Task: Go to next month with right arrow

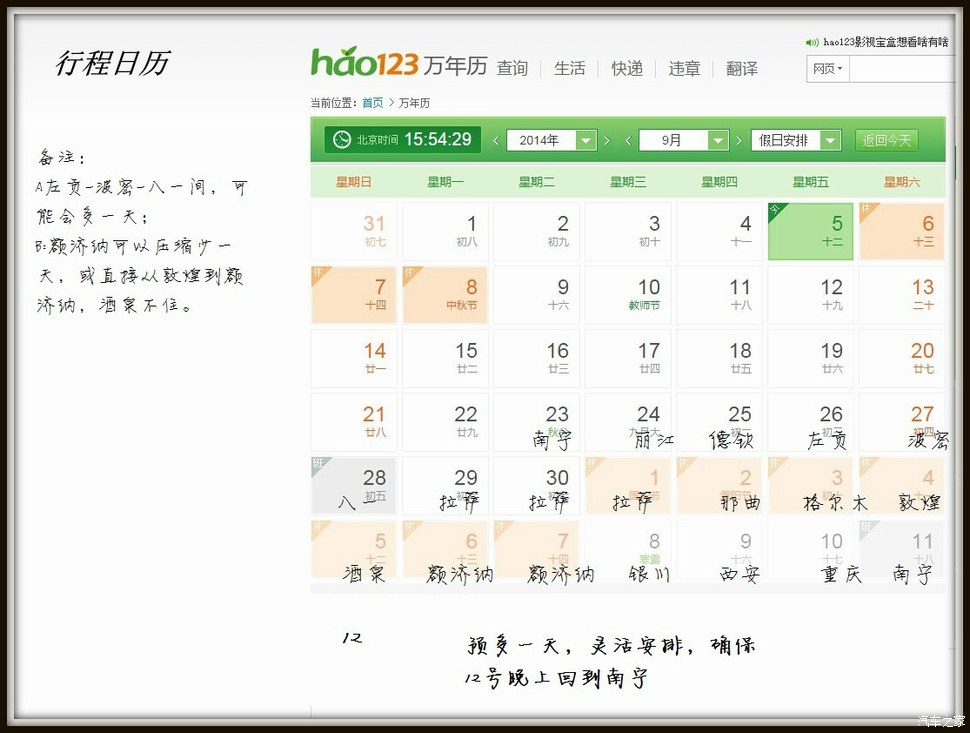Action: [739, 141]
